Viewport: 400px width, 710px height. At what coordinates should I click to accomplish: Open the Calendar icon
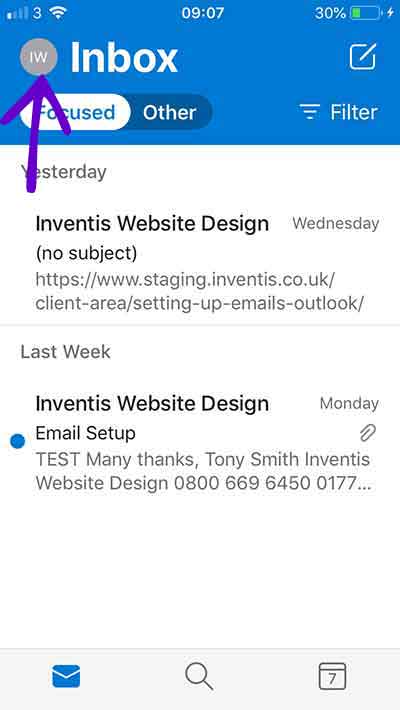332,676
